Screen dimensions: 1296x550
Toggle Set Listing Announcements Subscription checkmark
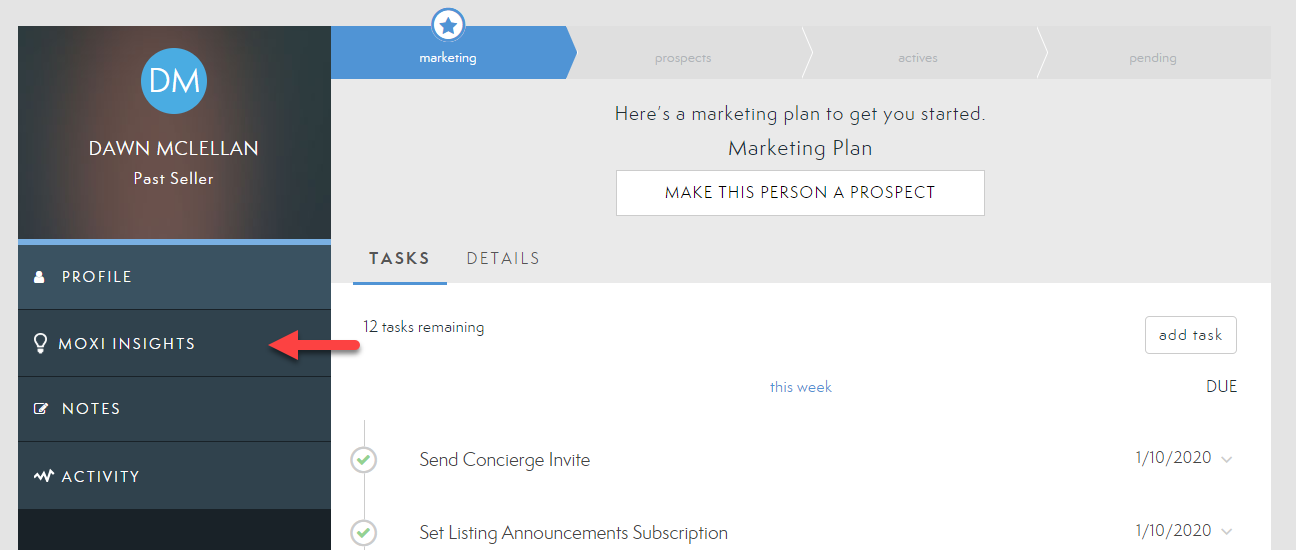(364, 532)
